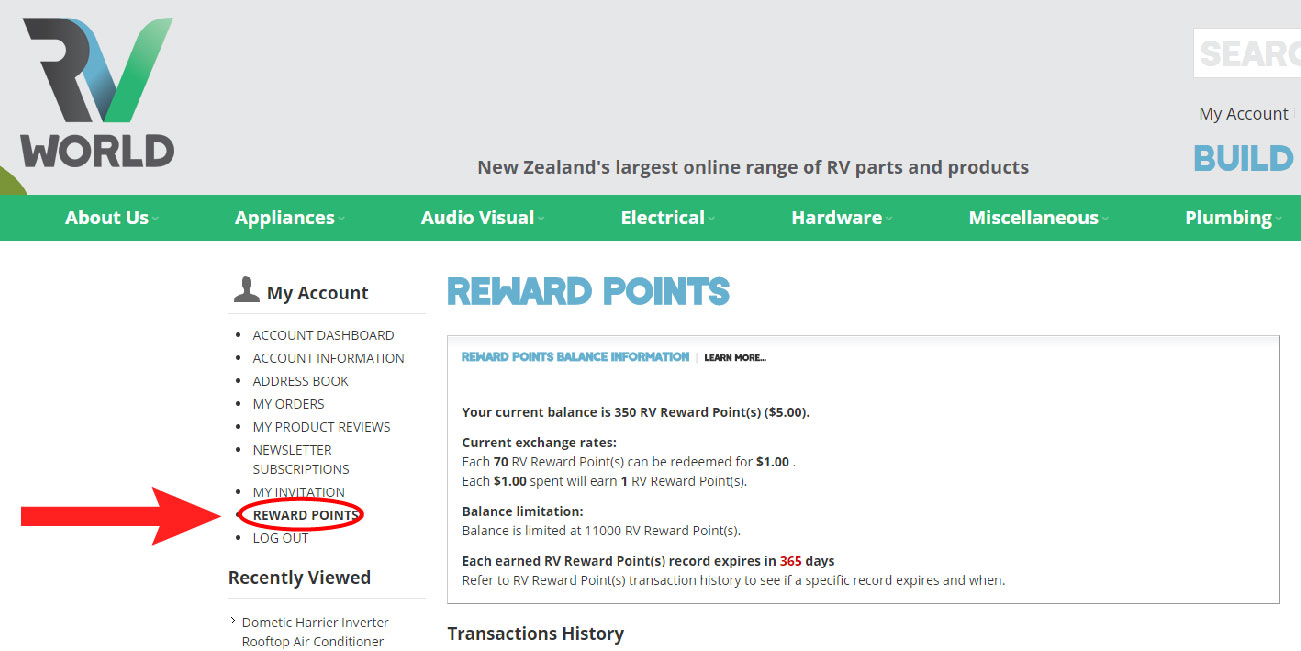
Task: Open Account Information page
Action: (x=328, y=358)
